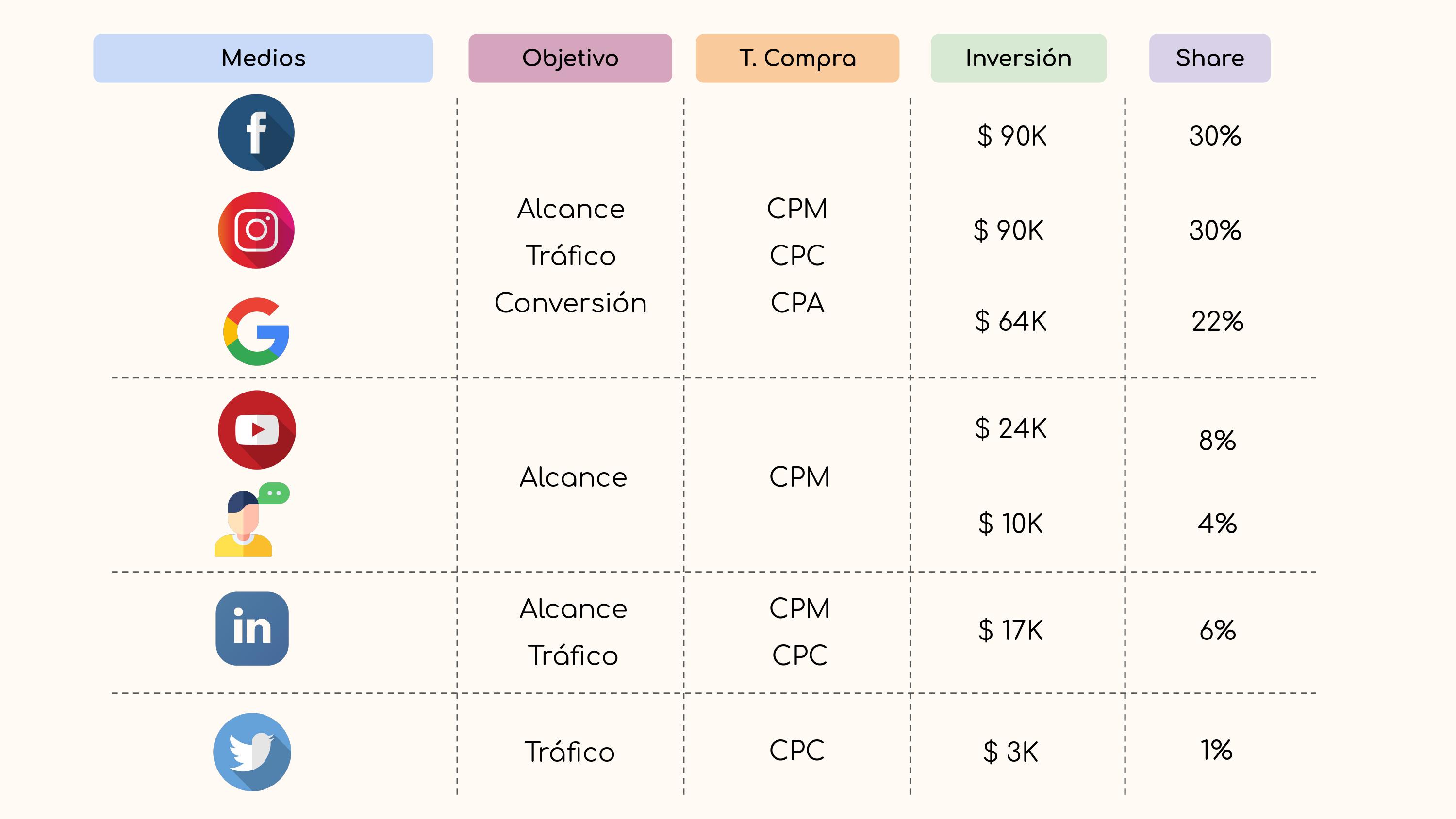Select the $ 3K Twitter investment

(1010, 752)
